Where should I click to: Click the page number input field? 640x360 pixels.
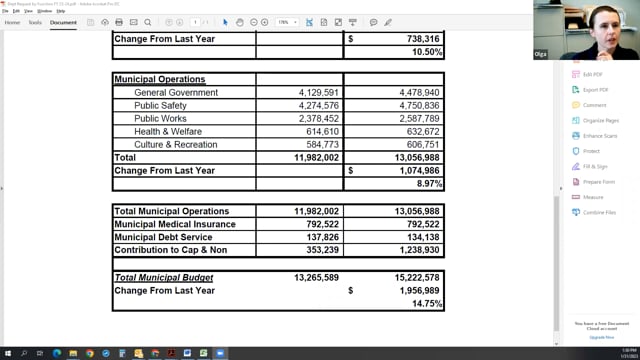[x=196, y=22]
